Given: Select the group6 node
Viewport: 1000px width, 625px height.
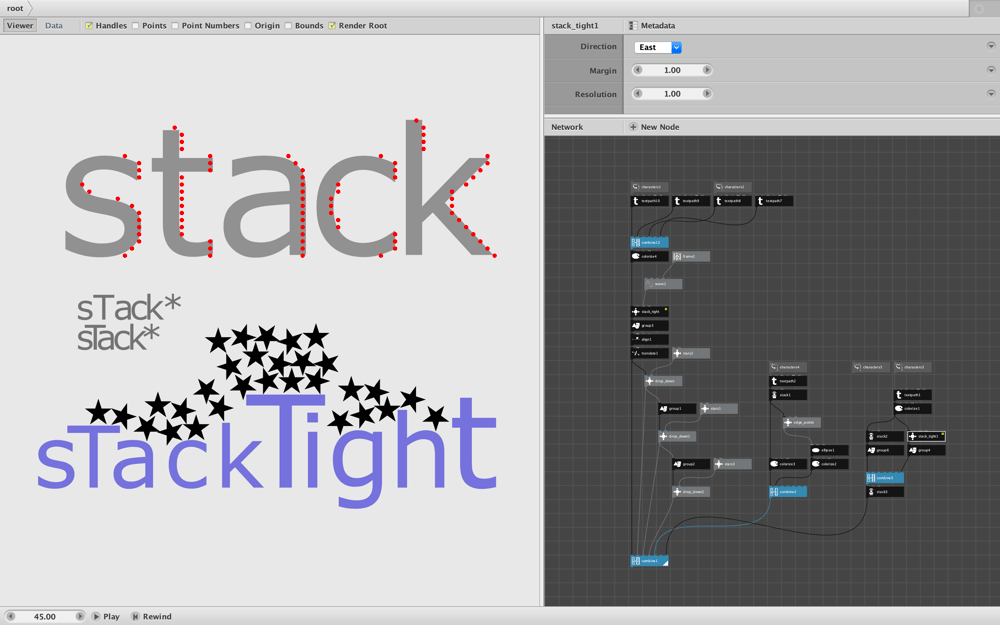Looking at the screenshot, I should (x=885, y=450).
